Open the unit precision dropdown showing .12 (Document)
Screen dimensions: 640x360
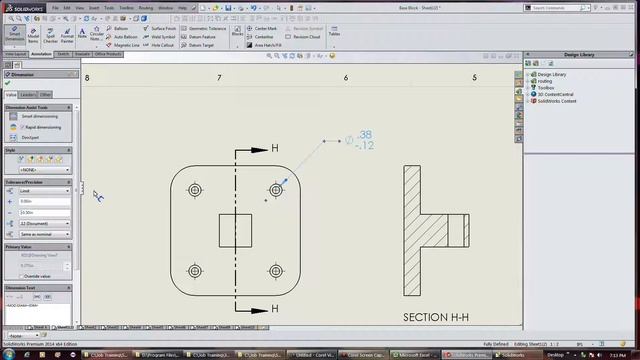44,224
